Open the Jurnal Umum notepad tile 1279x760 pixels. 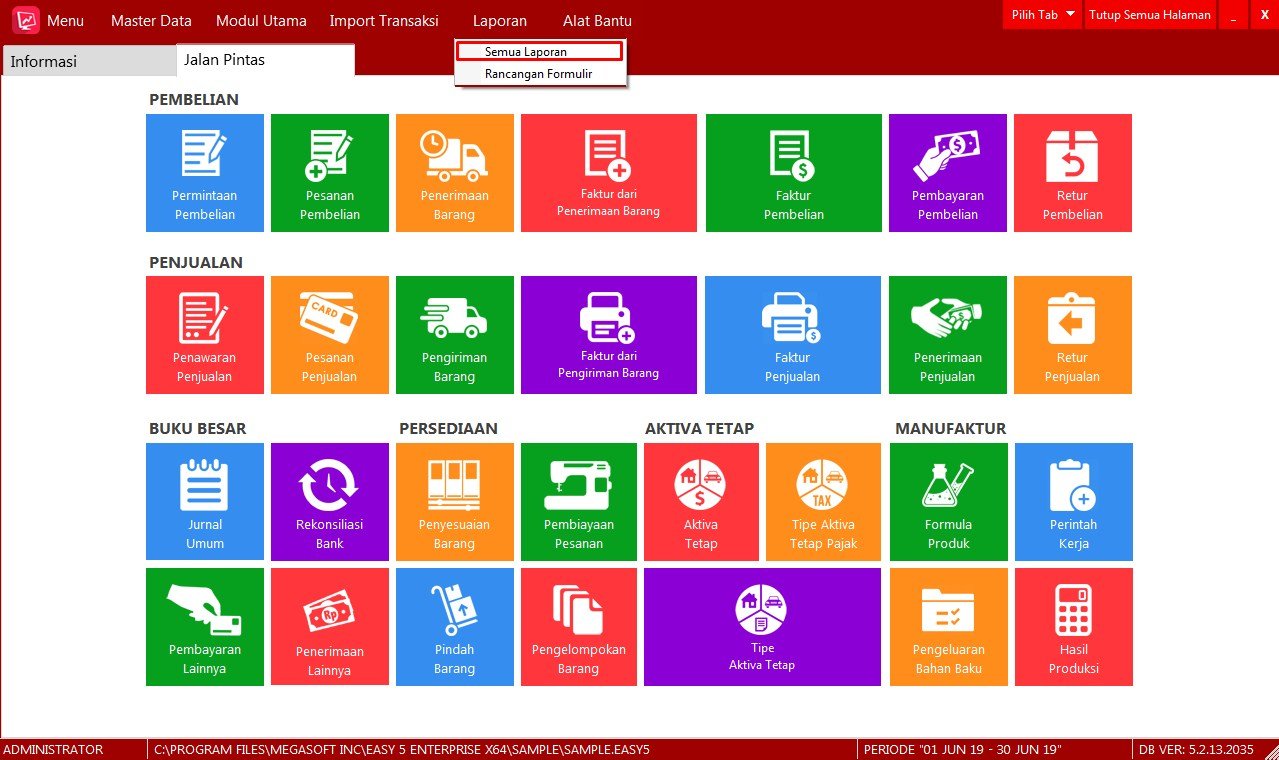pos(205,502)
